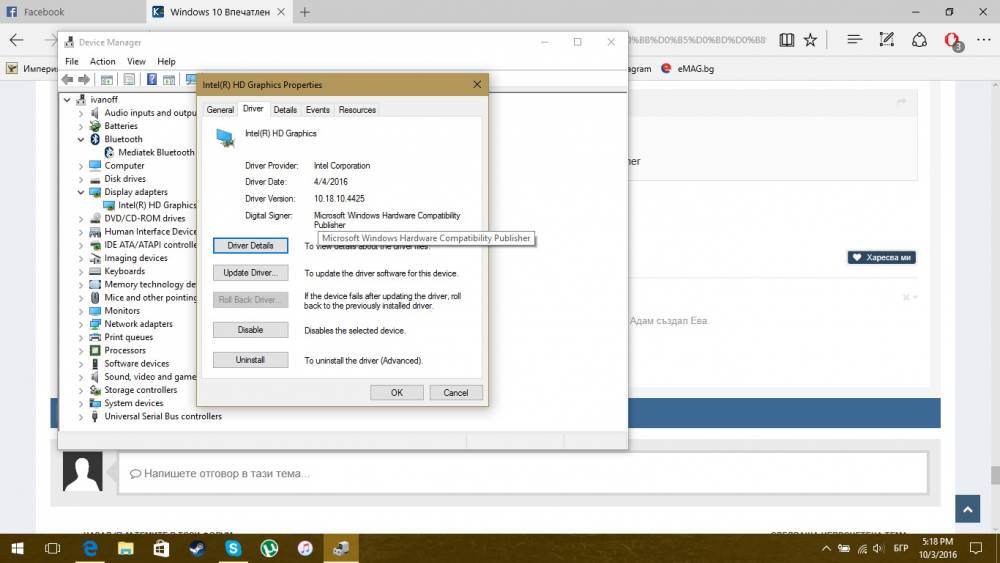Click the volume speaker tray icon
The height and width of the screenshot is (563, 1000).
point(878,548)
